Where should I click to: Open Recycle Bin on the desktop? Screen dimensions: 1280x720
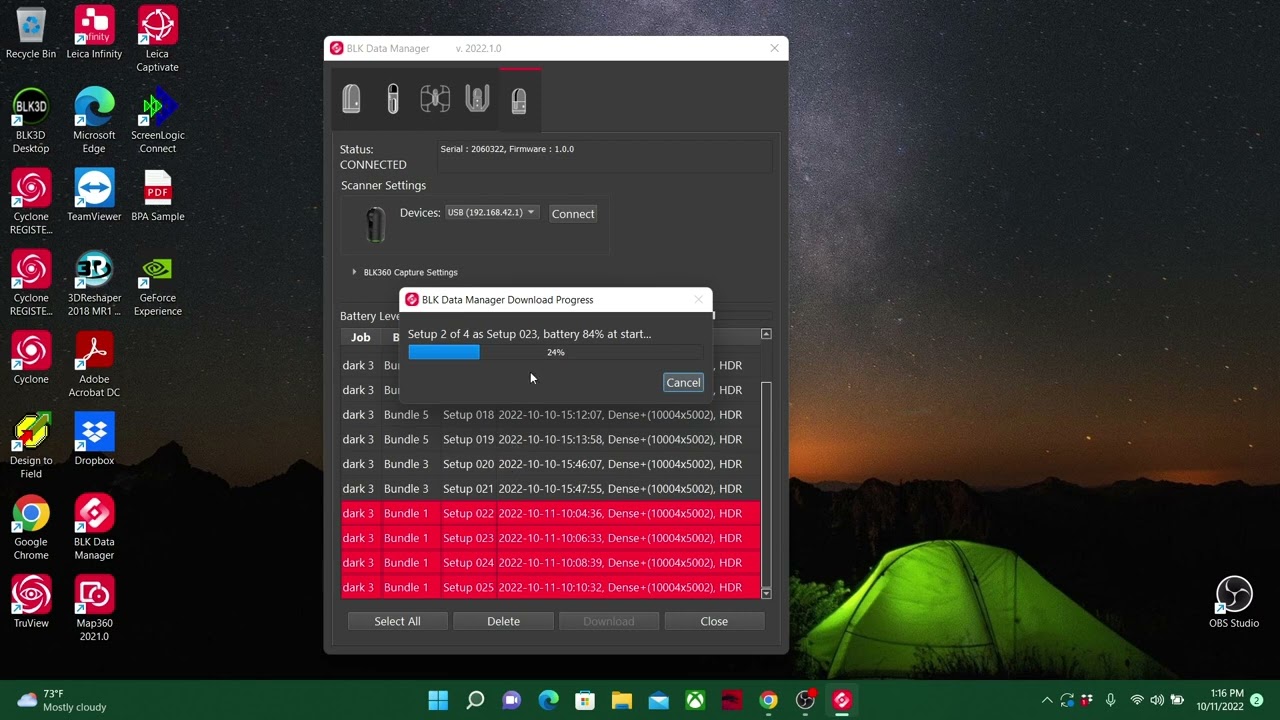tap(31, 34)
